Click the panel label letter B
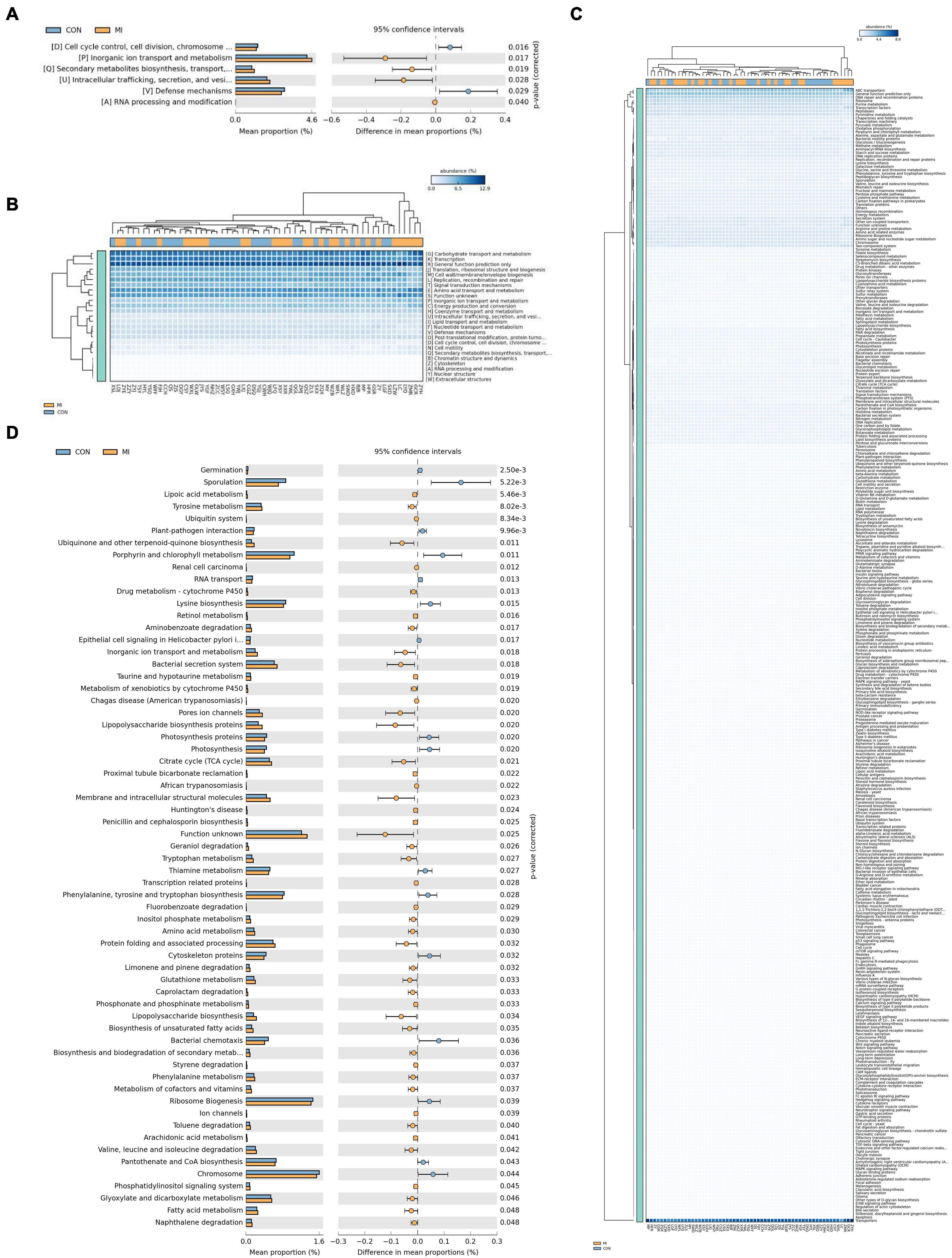Viewport: 952px width, 1258px height. [x=12, y=205]
